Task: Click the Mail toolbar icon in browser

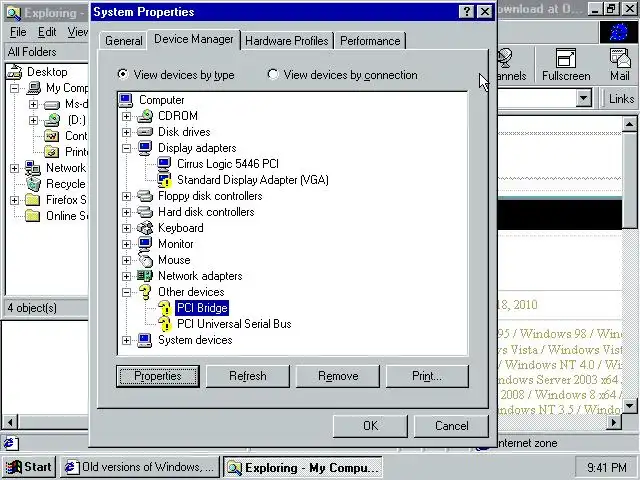Action: pyautogui.click(x=620, y=65)
